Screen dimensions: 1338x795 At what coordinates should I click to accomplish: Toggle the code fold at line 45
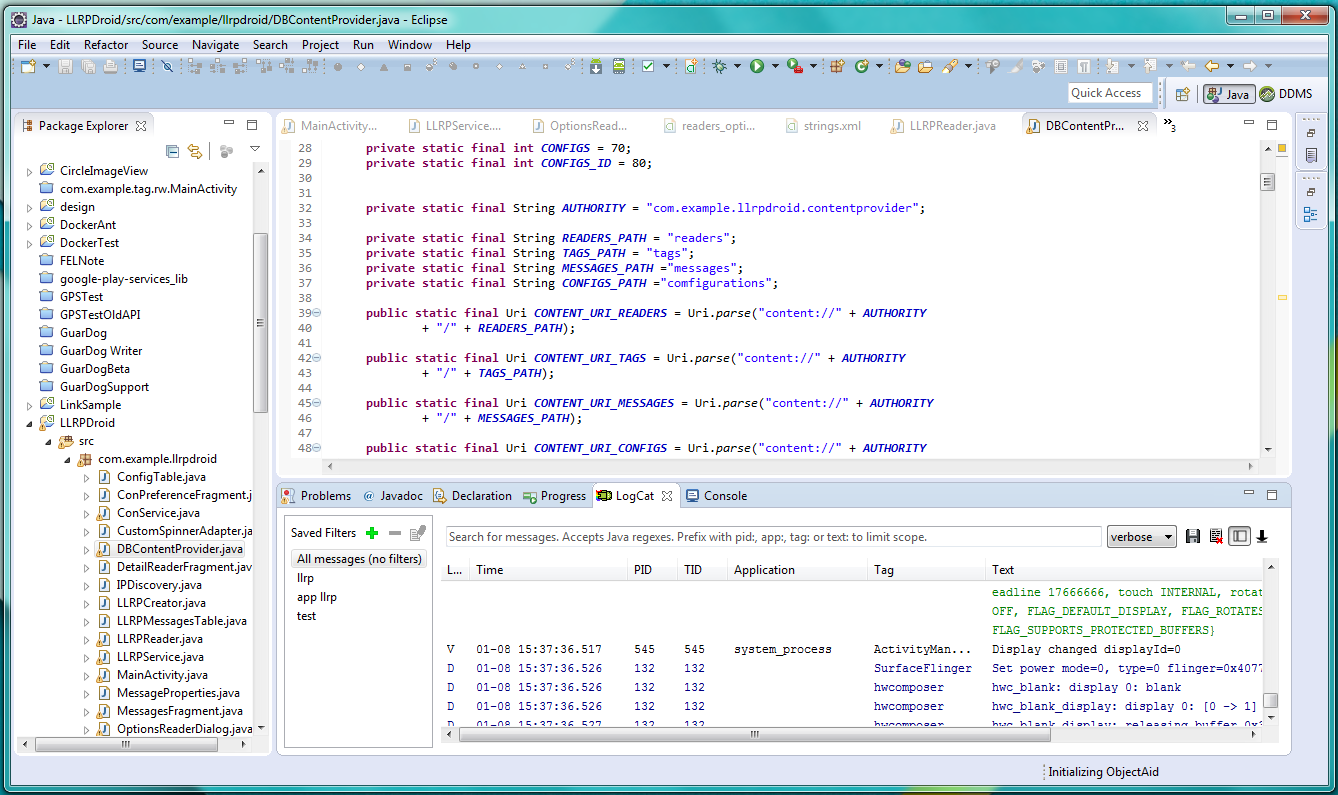pyautogui.click(x=316, y=403)
